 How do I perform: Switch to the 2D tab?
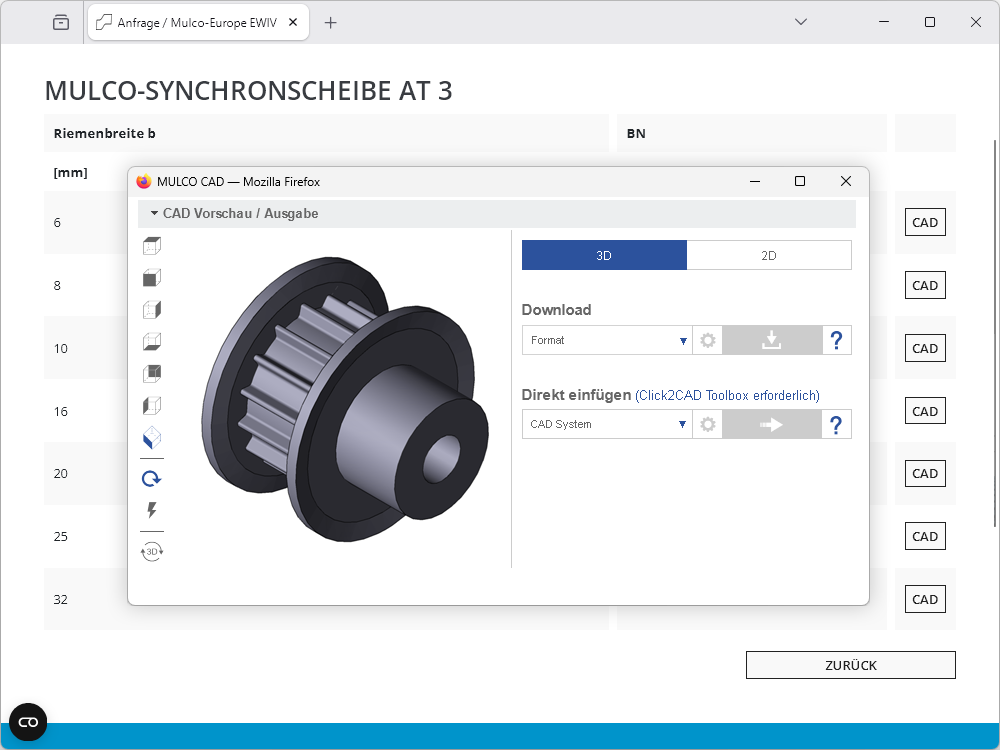[x=769, y=255]
